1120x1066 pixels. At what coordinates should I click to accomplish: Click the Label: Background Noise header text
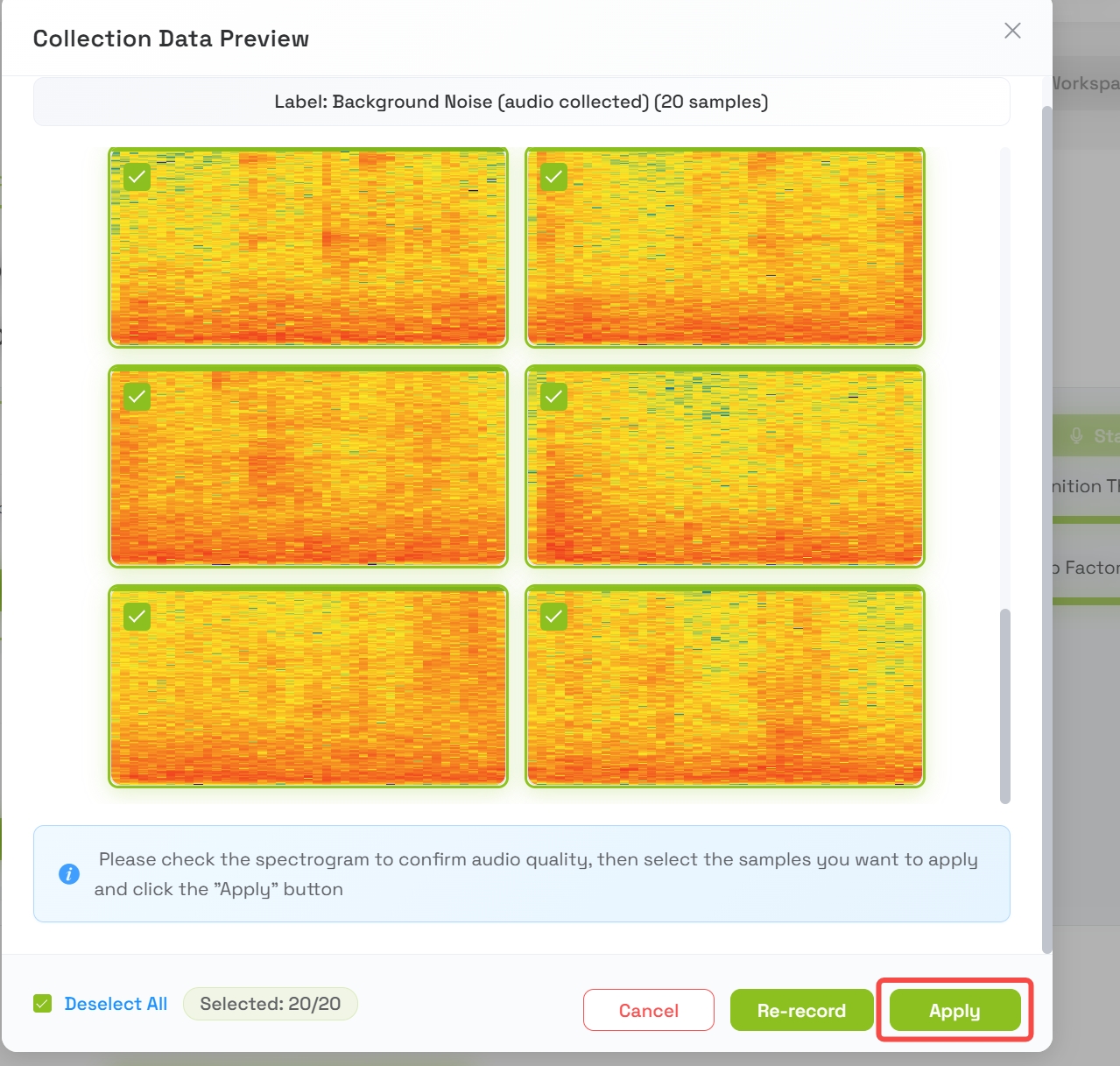[x=521, y=102]
